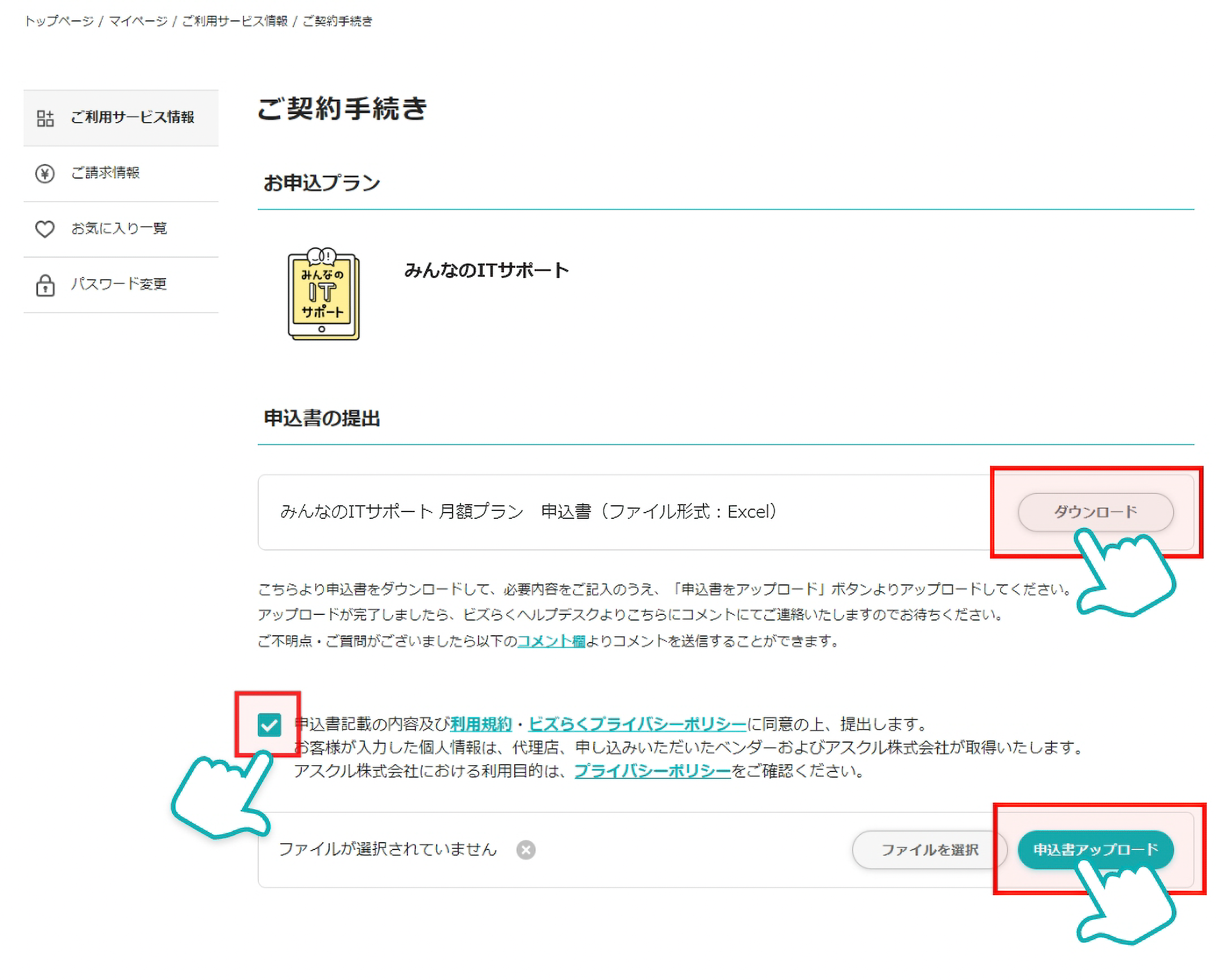Click みんなのITサポート 月額プラン 申込書 file label
1216x980 pixels.
529,511
